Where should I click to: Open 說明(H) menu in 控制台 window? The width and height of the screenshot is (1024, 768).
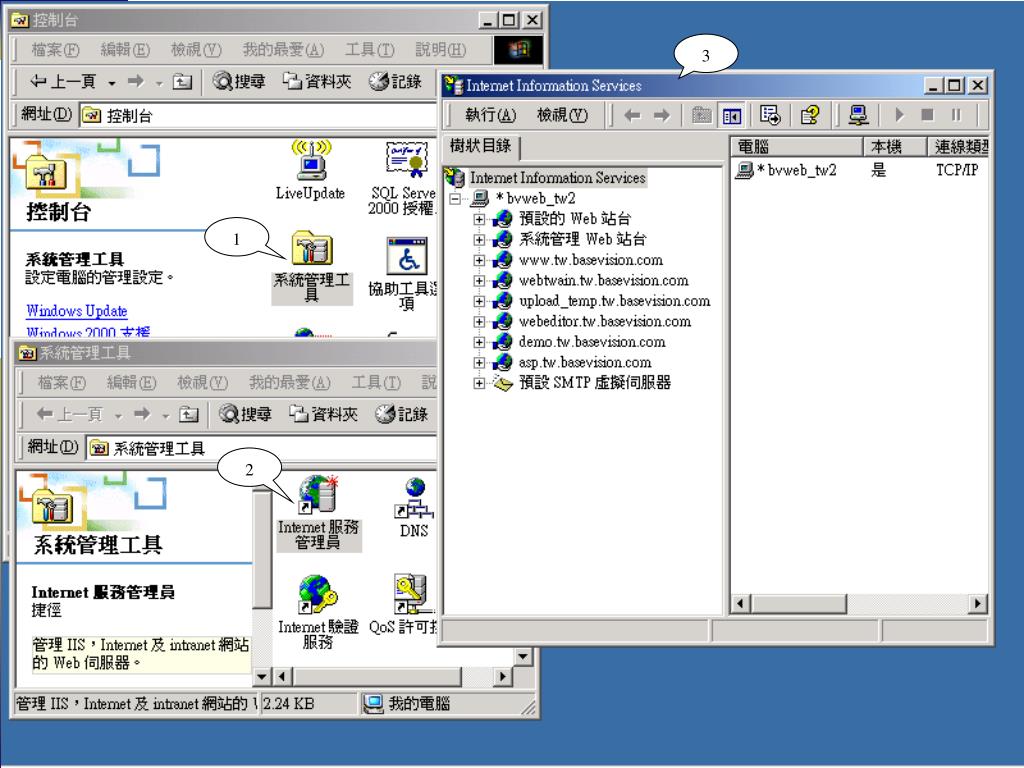coord(441,50)
